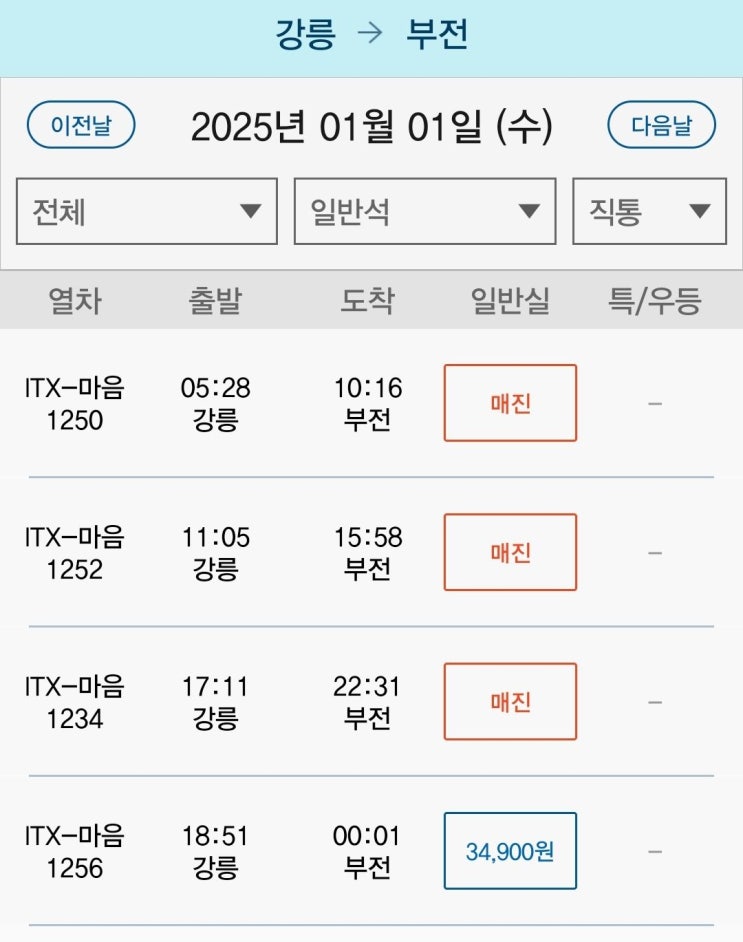This screenshot has height=942, width=743.
Task: Click the 도착 column header
Action: (x=367, y=300)
